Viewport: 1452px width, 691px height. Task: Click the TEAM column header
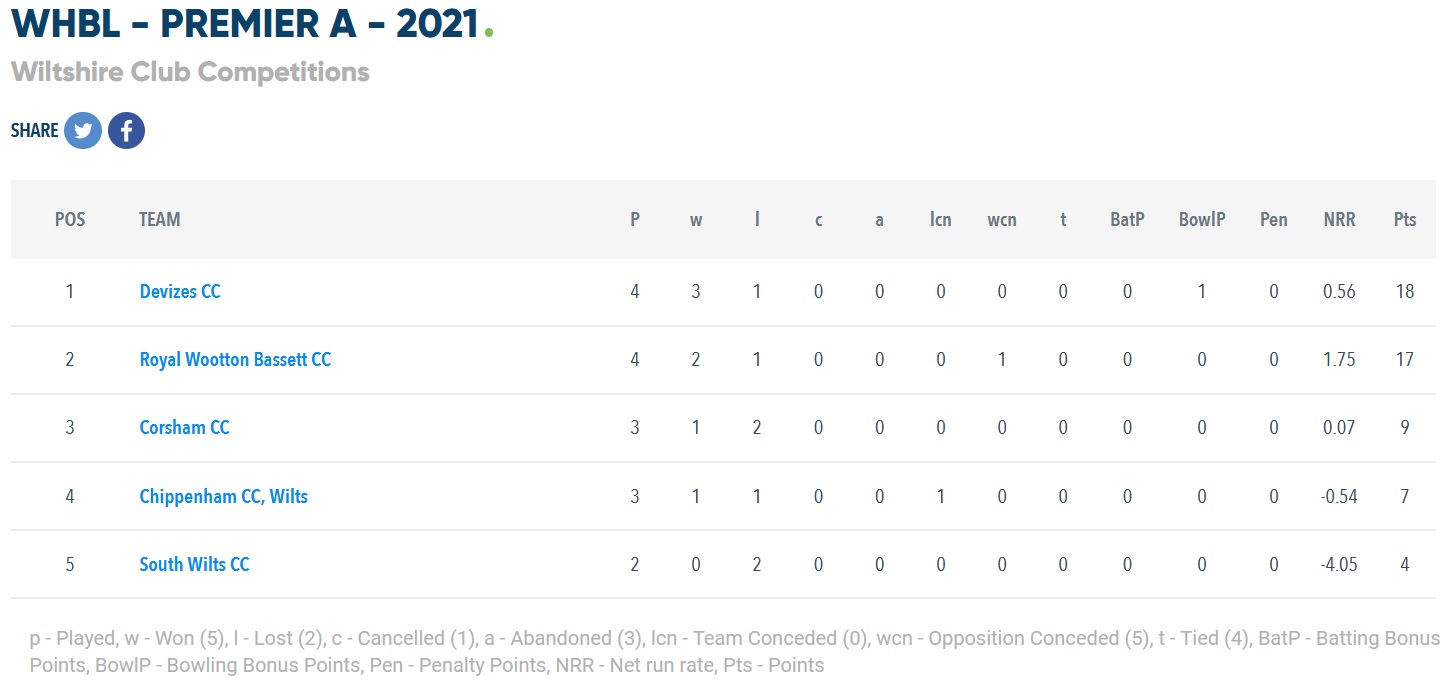[160, 220]
